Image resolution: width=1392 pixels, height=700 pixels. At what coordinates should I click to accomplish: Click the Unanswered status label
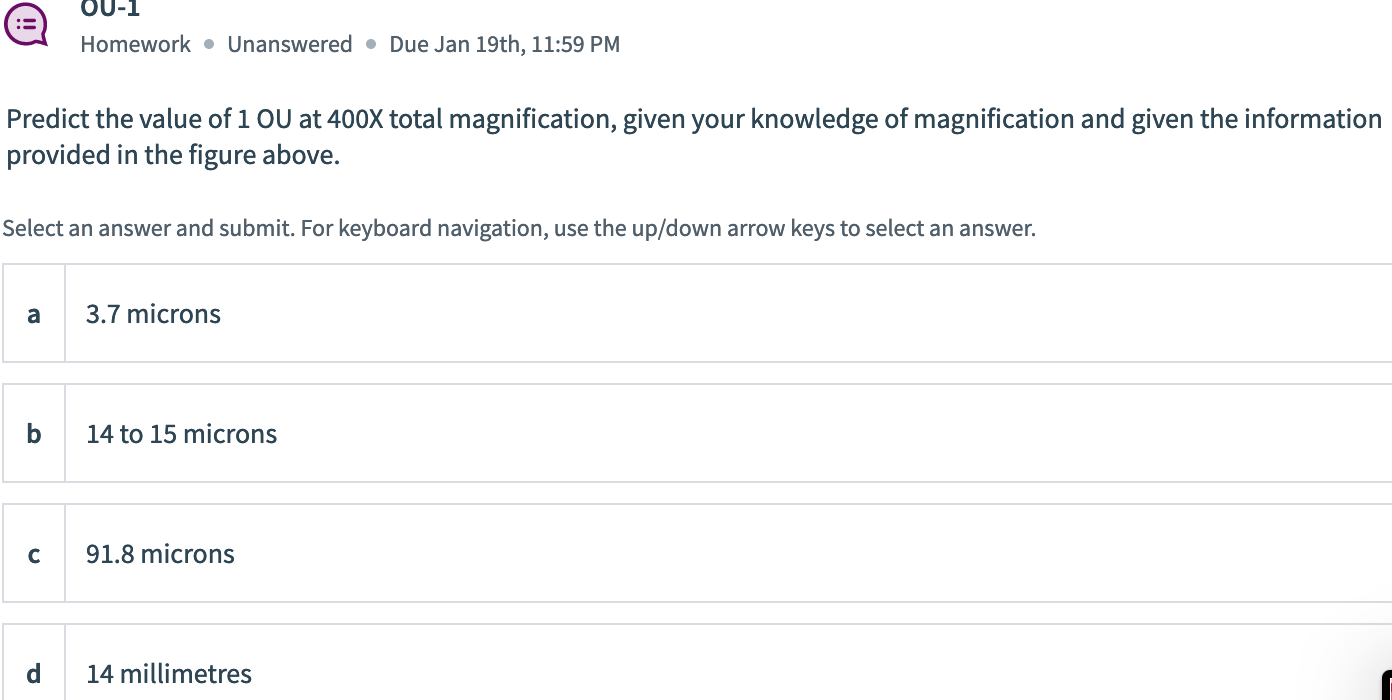pos(290,44)
